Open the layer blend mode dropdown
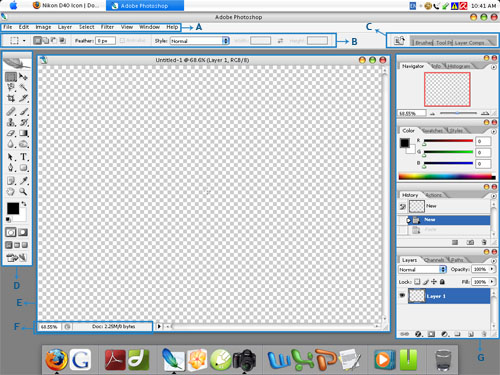This screenshot has width=500, height=375. coord(422,269)
